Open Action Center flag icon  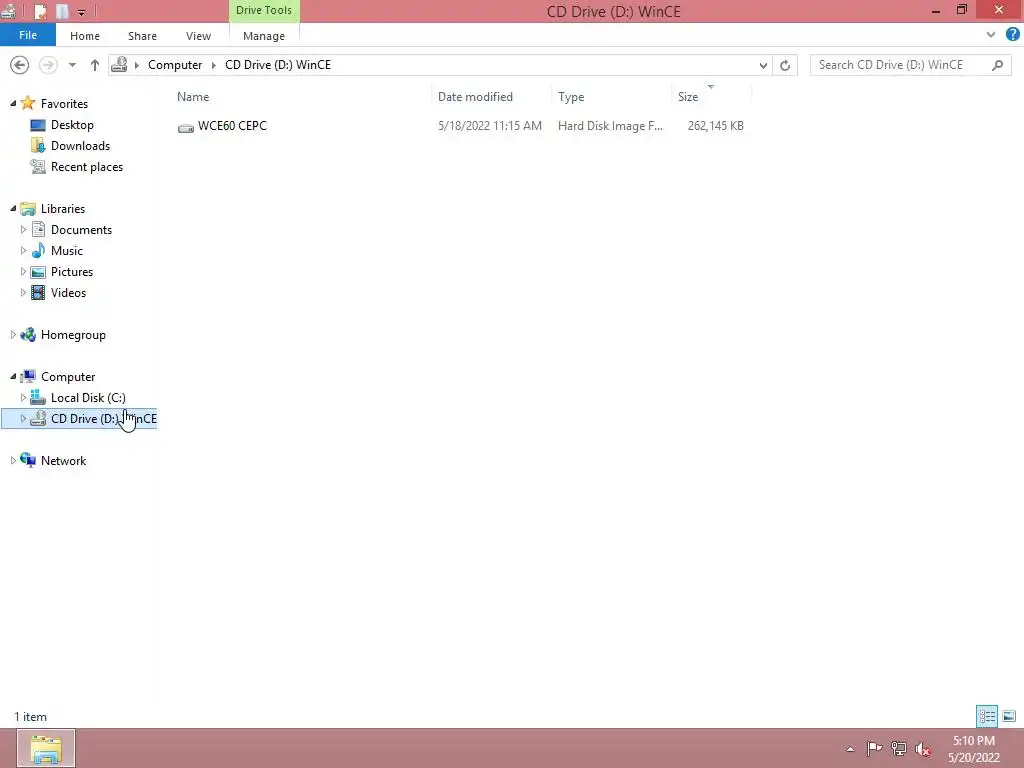pos(874,748)
